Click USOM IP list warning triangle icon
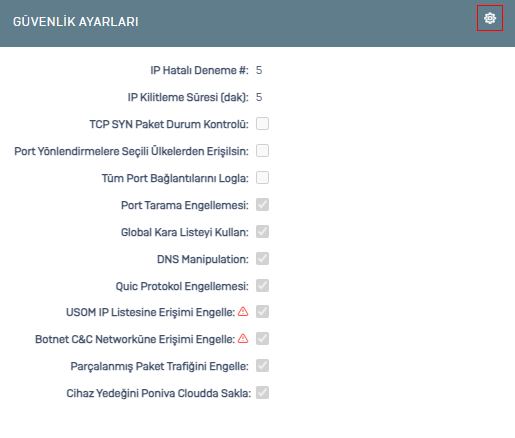This screenshot has height=438, width=515. (243, 312)
